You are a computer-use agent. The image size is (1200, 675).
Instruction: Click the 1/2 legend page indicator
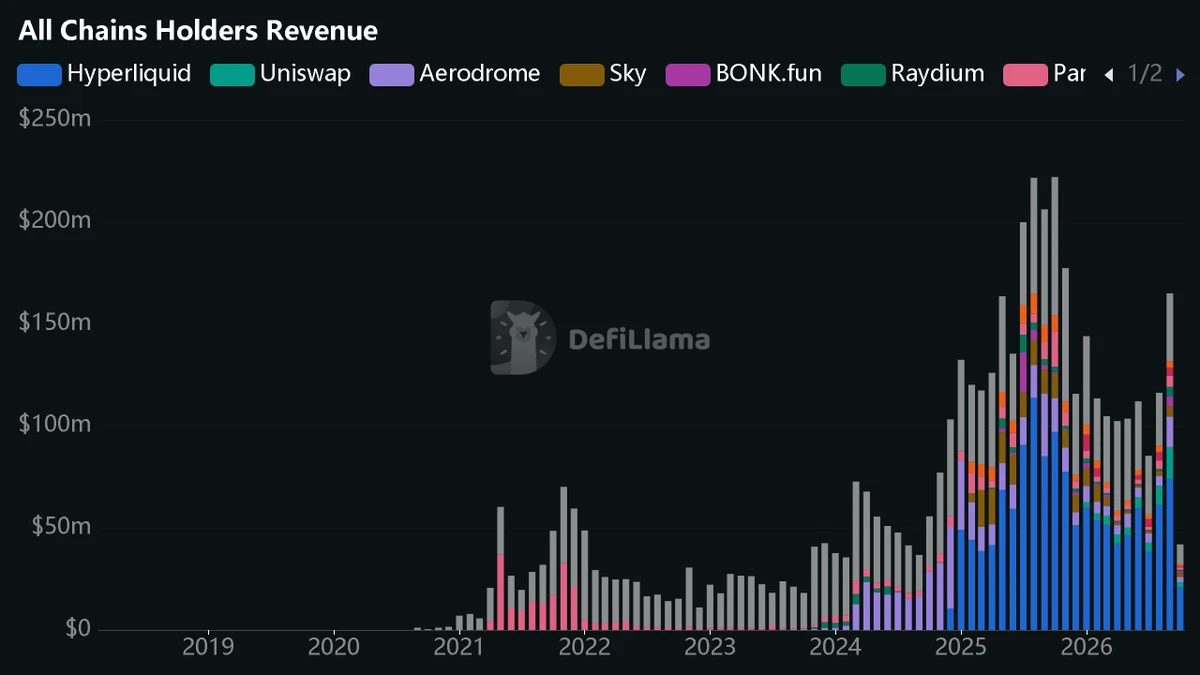tap(1145, 73)
